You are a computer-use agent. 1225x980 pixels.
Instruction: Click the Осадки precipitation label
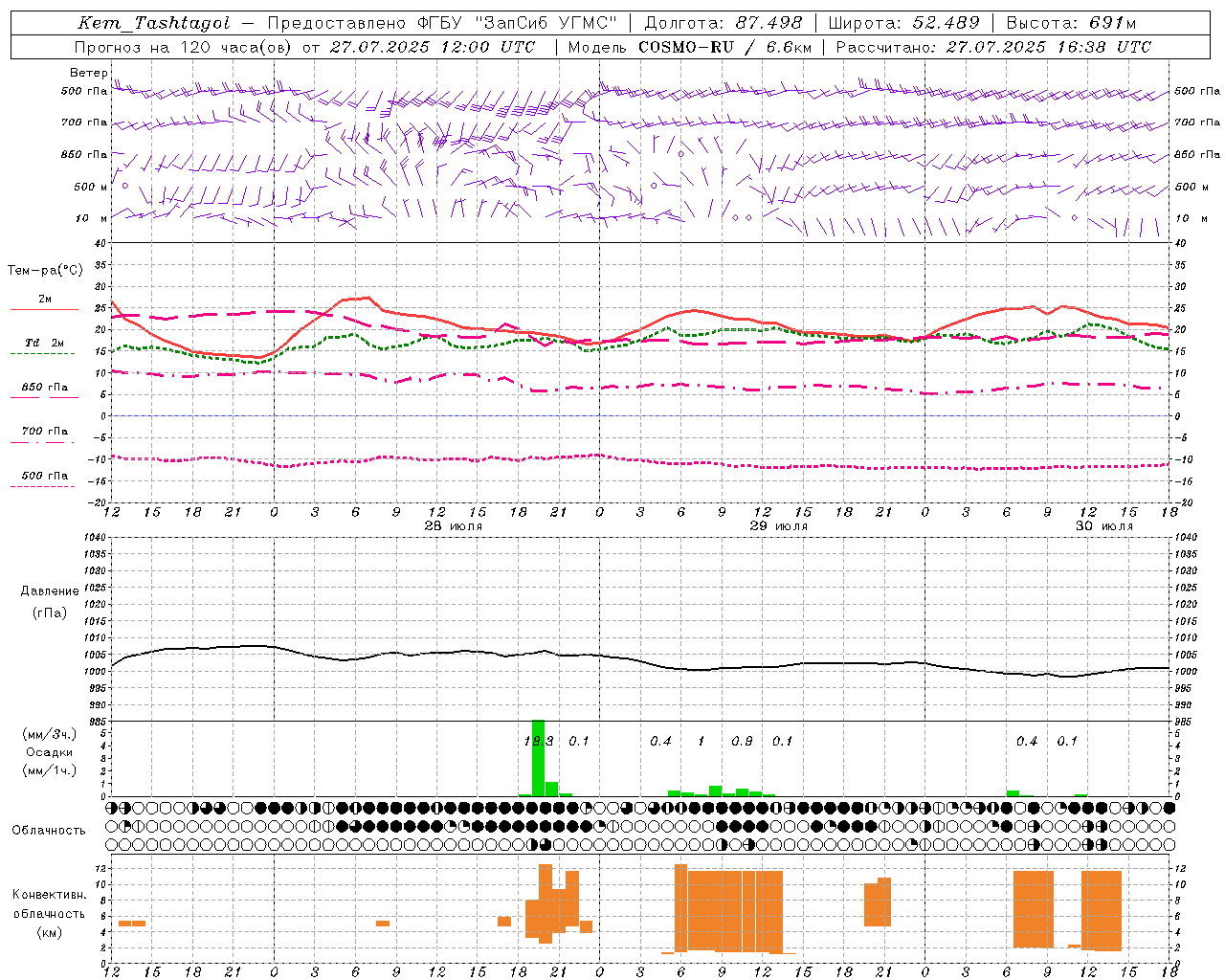coord(50,752)
